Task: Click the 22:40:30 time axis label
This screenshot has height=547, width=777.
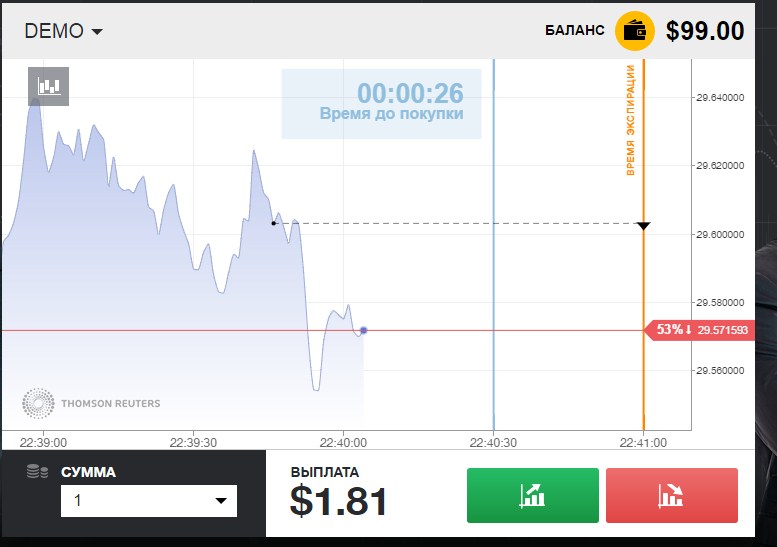Action: click(x=494, y=441)
